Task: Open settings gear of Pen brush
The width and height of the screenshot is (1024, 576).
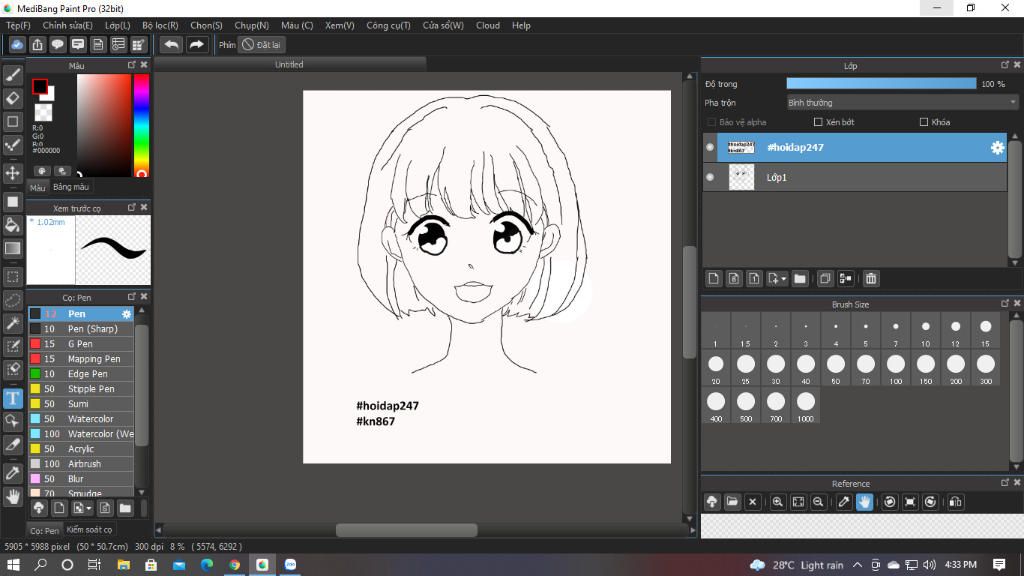Action: click(x=126, y=314)
